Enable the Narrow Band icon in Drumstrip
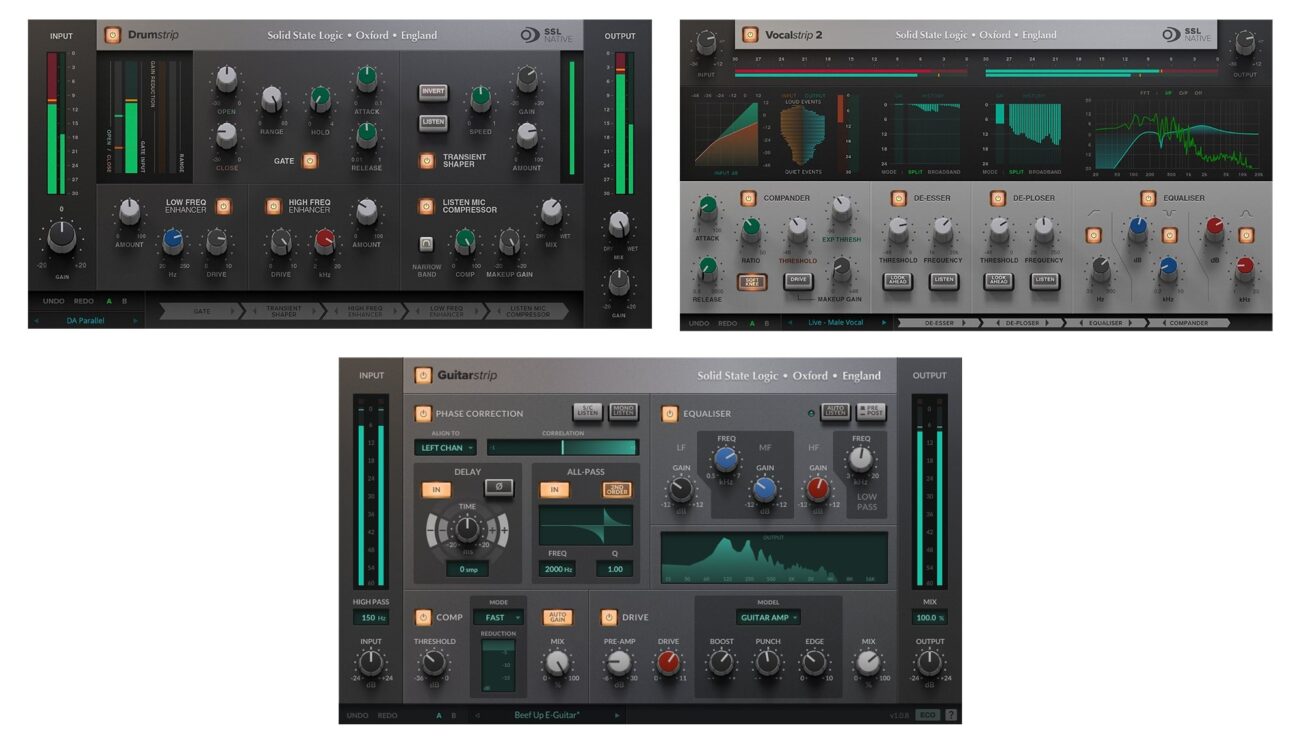The height and width of the screenshot is (749, 1300). [427, 244]
